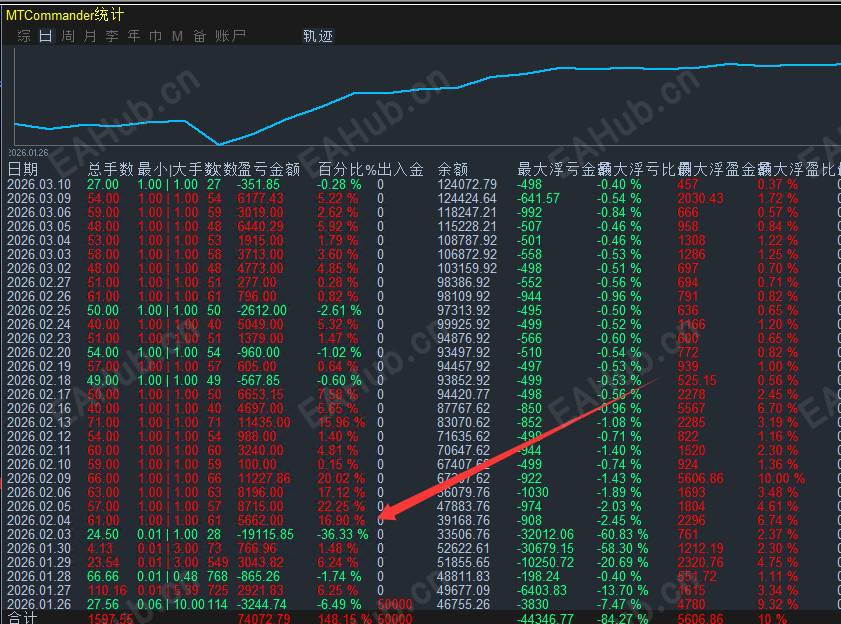The height and width of the screenshot is (624, 841).
Task: Click the 合计 total row label
Action: [x=22, y=618]
